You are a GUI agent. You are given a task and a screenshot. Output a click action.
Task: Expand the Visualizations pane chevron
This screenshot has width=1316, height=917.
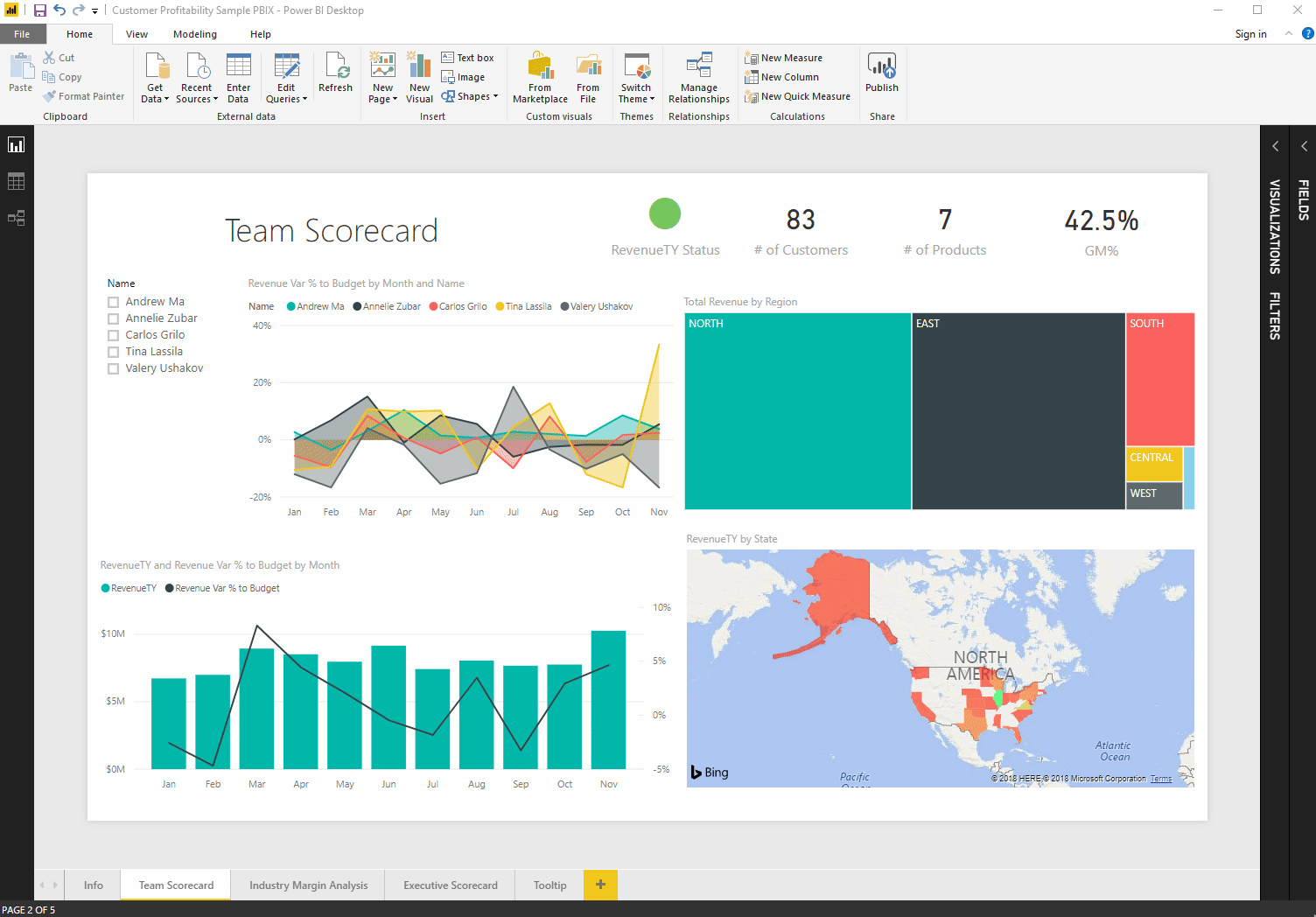pos(1275,146)
